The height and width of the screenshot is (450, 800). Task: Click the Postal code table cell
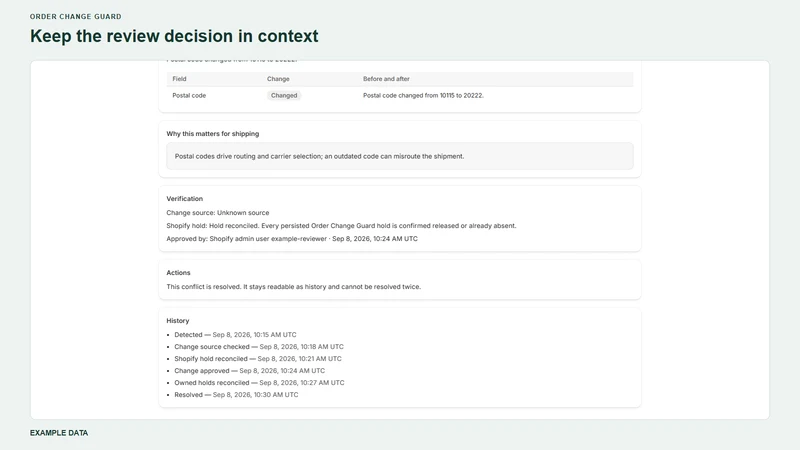189,95
